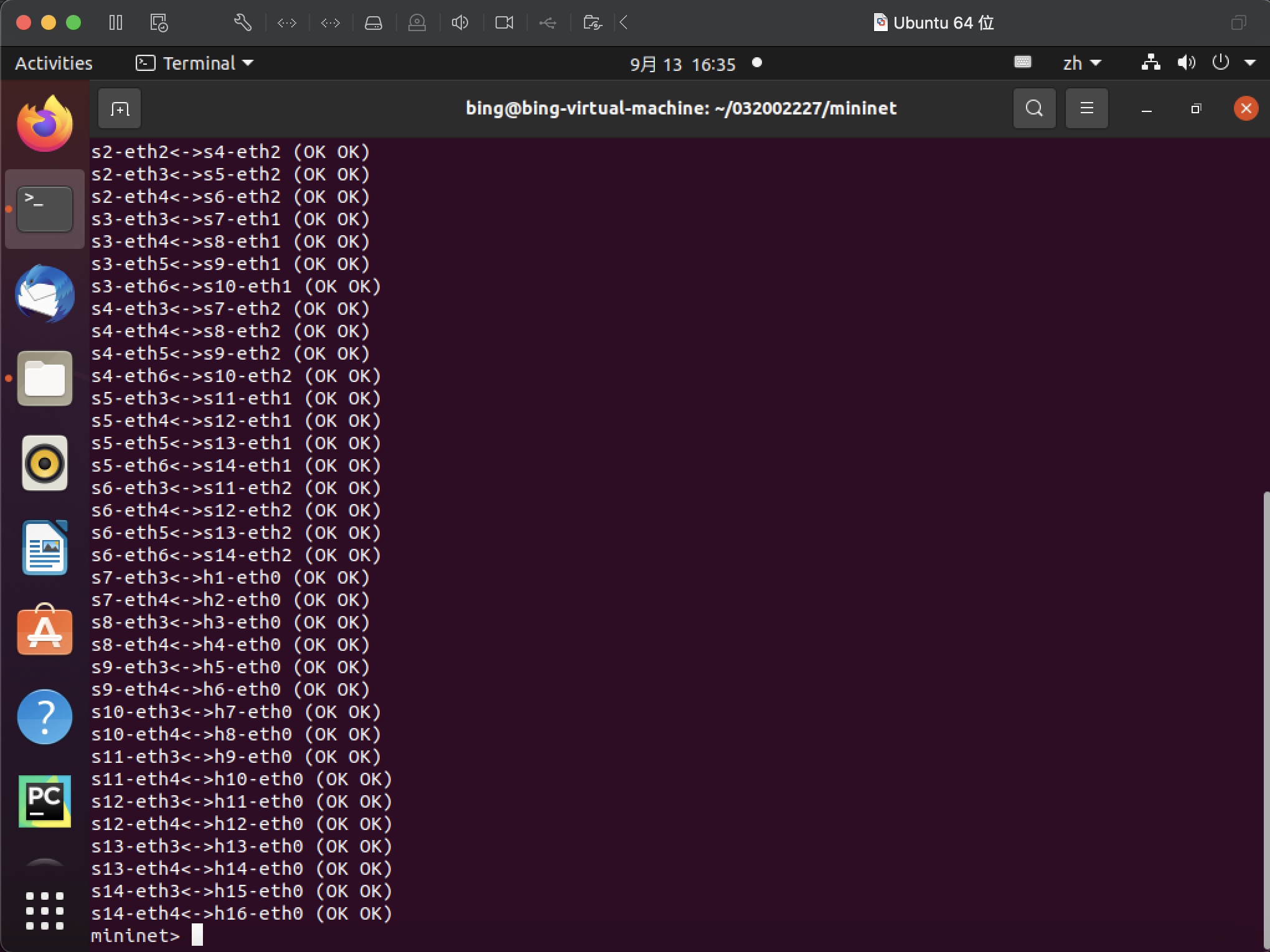This screenshot has width=1270, height=952.
Task: Open terminal search with magnifier icon
Action: point(1034,108)
